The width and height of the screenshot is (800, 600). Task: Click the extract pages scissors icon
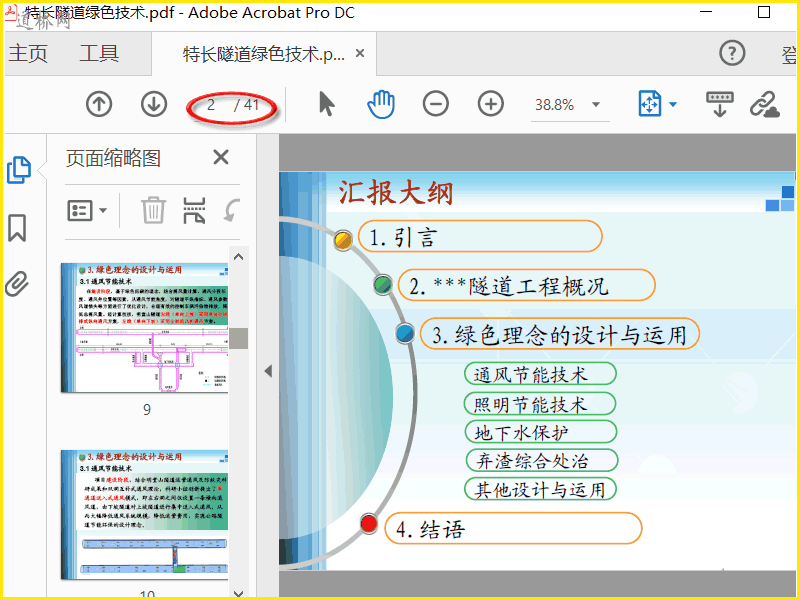click(x=194, y=210)
